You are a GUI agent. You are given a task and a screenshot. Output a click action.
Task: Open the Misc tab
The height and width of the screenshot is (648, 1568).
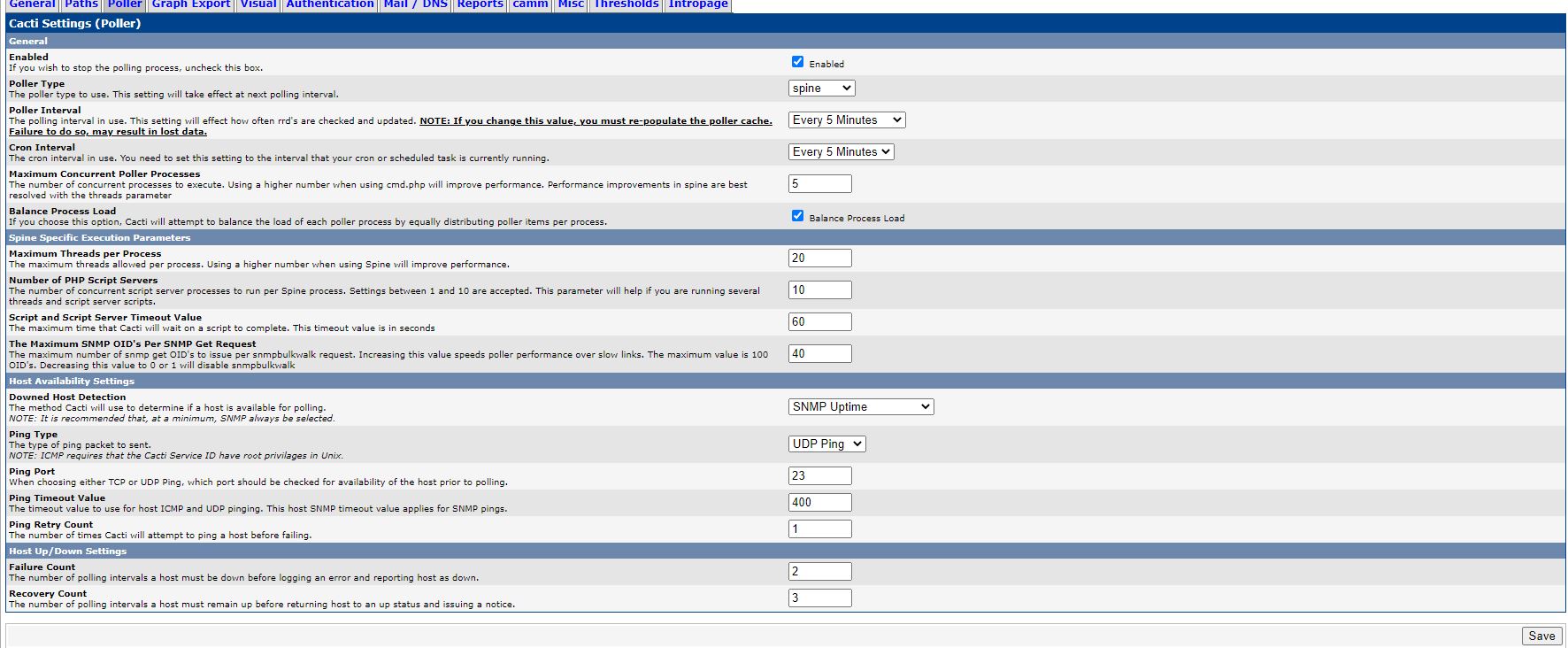tap(571, 4)
